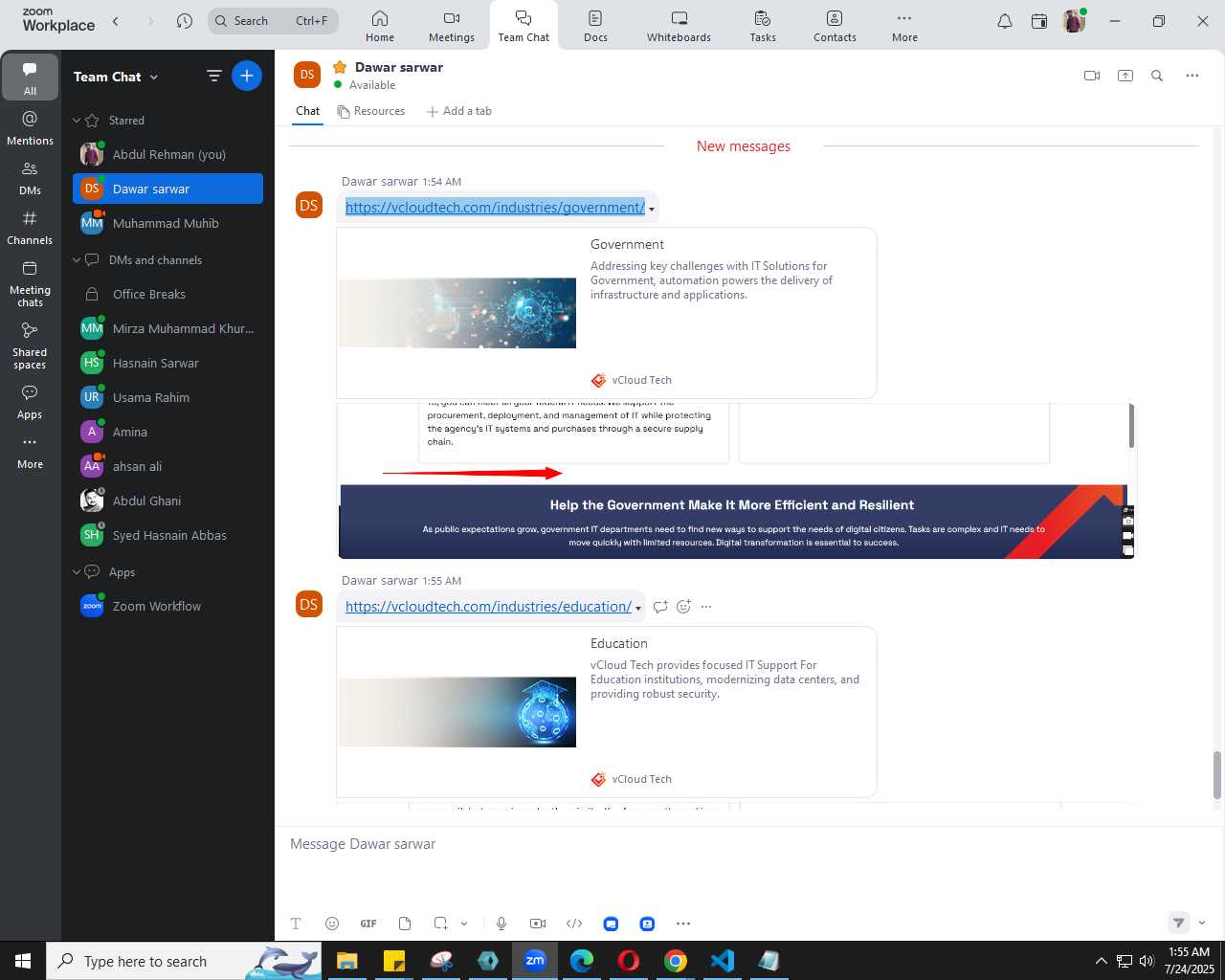Start a video call with Dawar sarwar

point(1092,76)
